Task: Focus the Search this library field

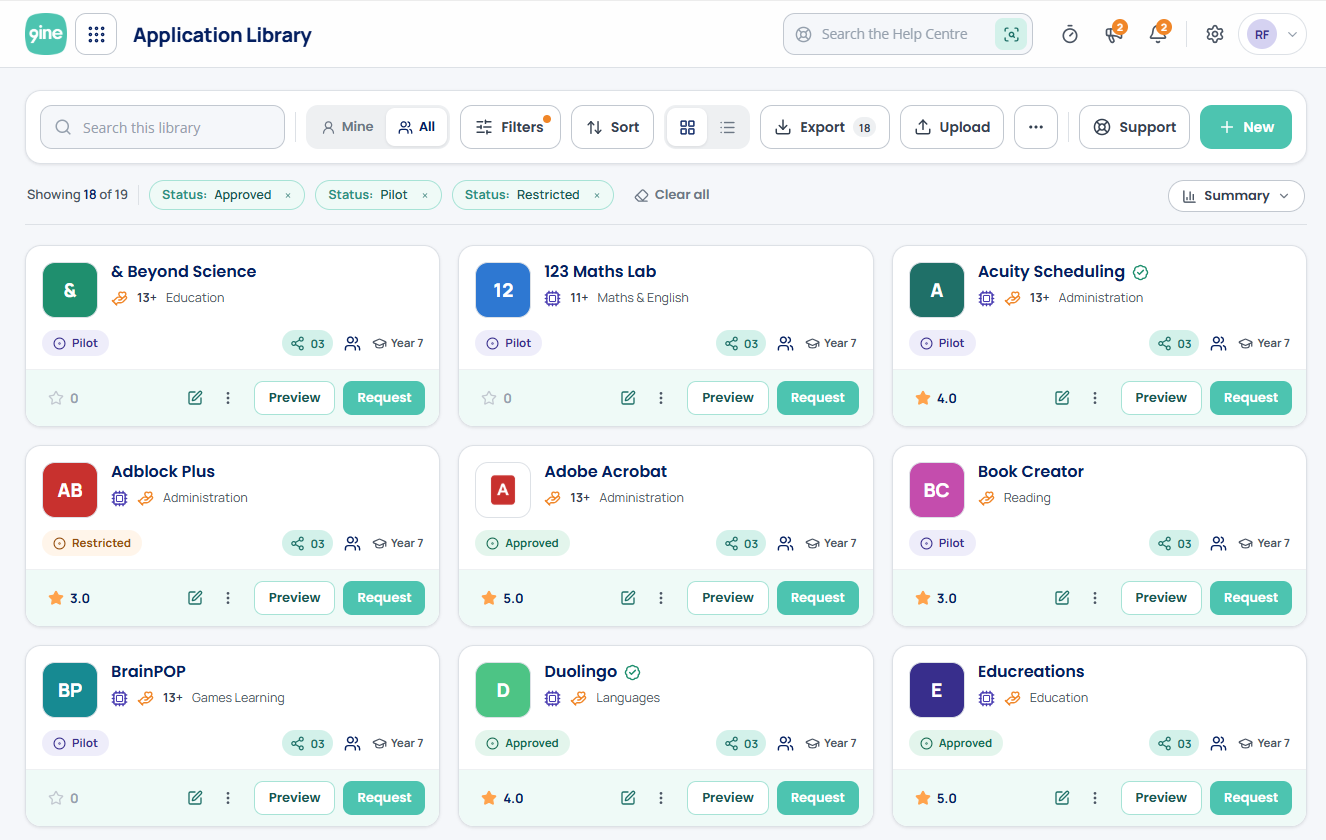Action: point(162,127)
